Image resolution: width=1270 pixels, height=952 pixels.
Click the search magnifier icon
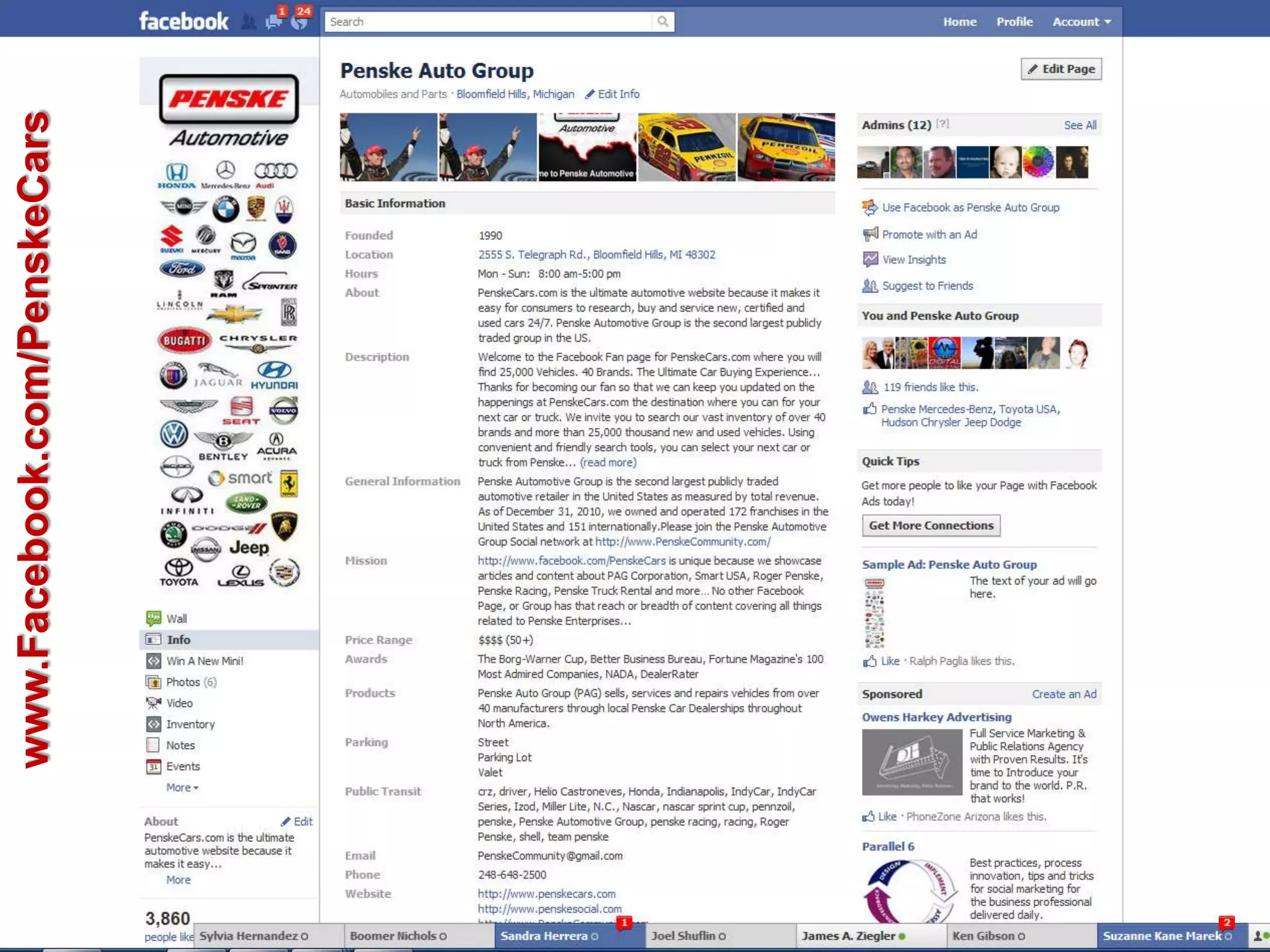click(663, 22)
